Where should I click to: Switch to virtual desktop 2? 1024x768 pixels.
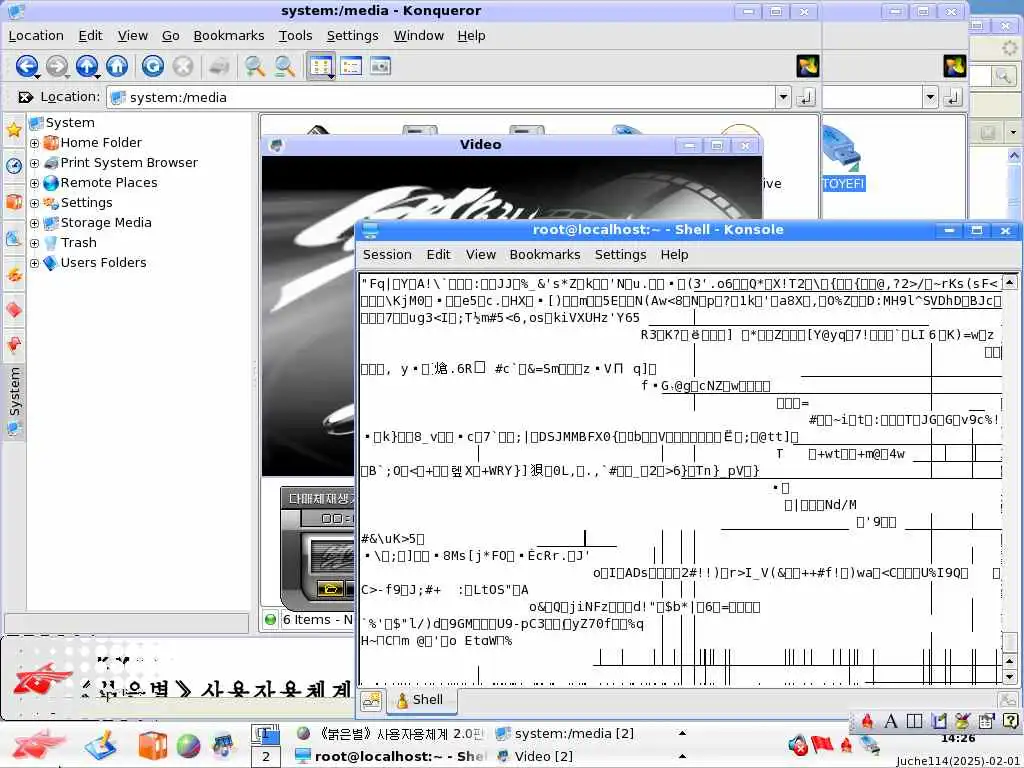click(266, 758)
